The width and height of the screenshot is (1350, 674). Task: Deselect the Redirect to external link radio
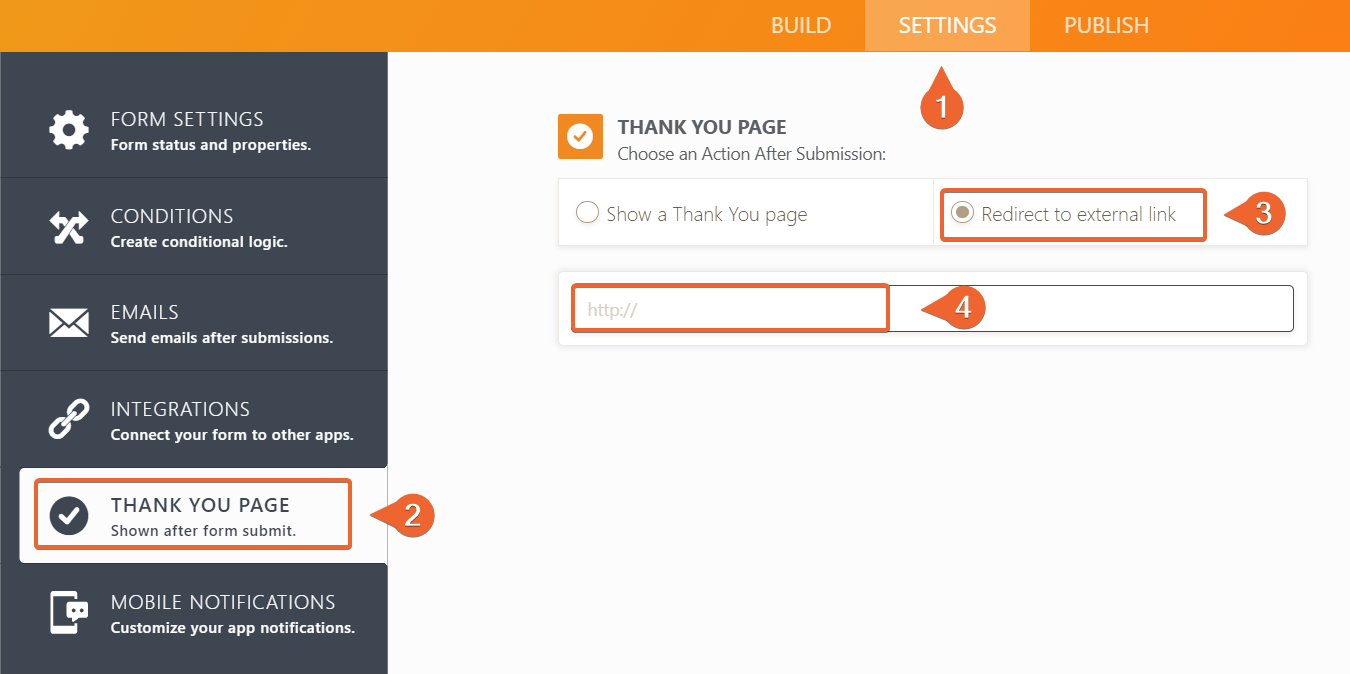point(960,214)
